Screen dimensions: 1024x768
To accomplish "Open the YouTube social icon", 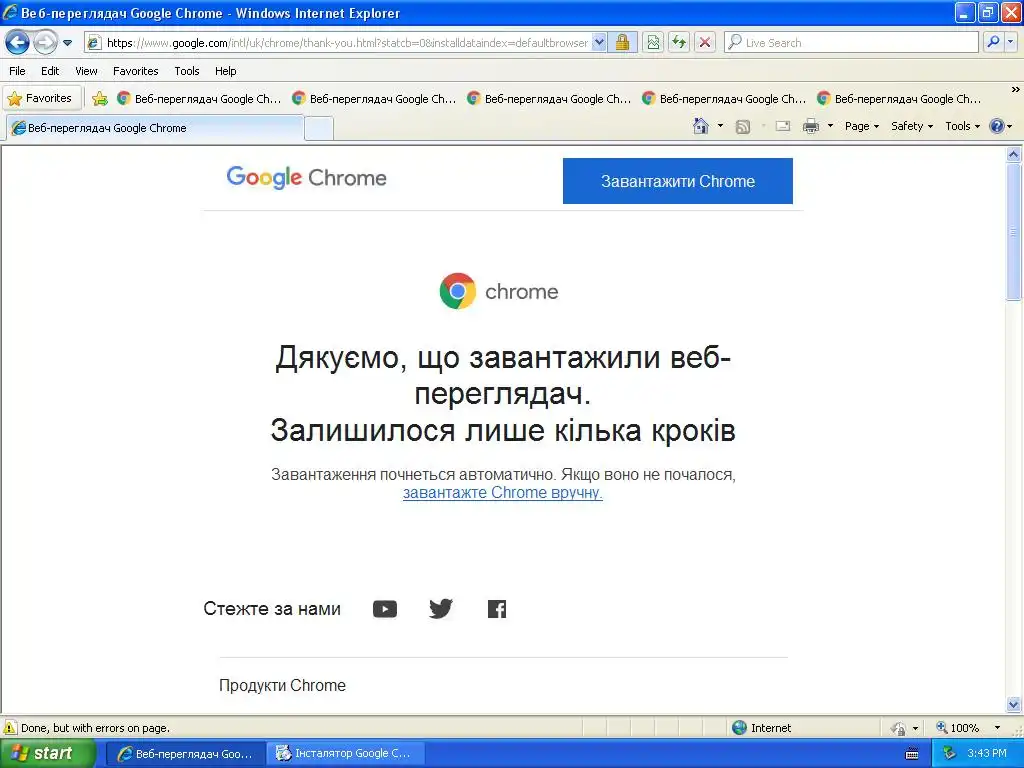I will (385, 609).
